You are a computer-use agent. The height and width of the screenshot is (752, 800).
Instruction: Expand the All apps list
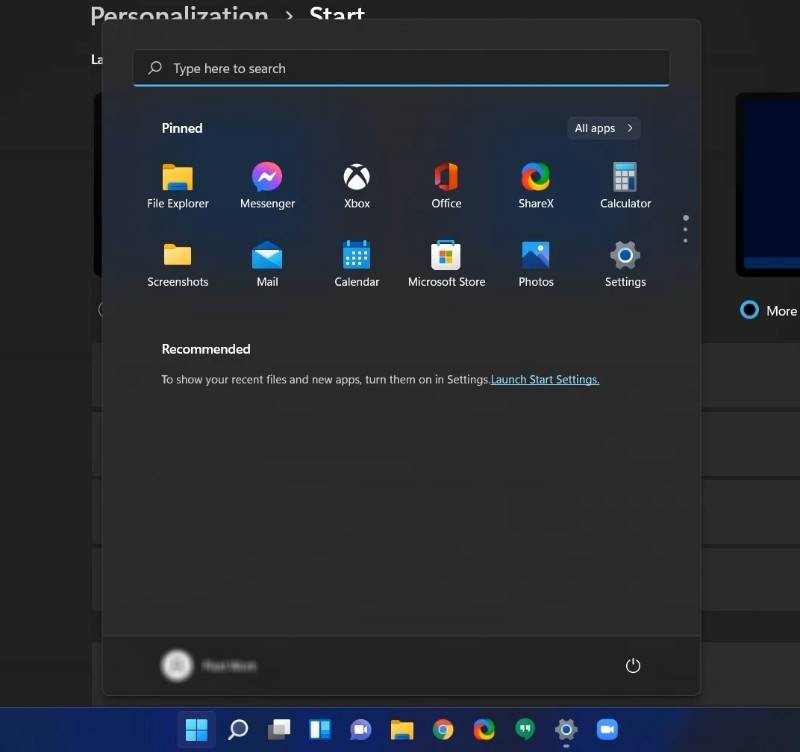click(603, 128)
